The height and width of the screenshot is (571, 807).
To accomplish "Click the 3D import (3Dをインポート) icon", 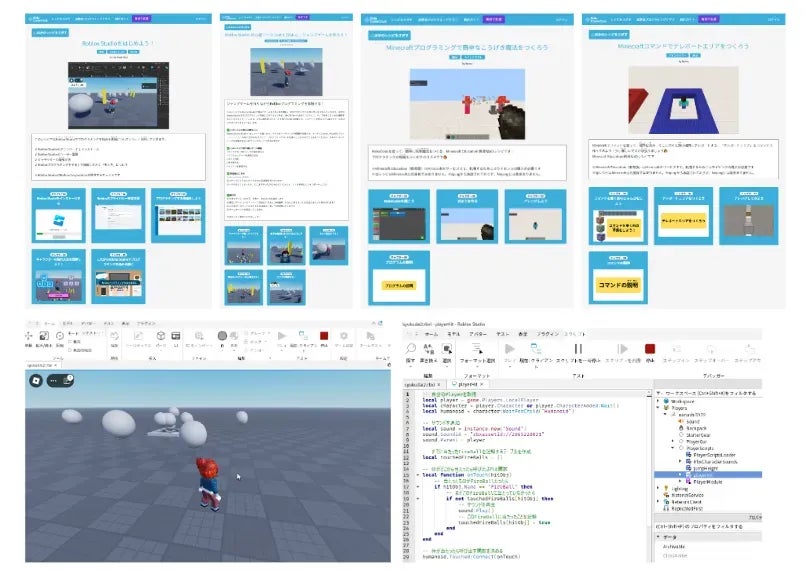I will [x=199, y=336].
